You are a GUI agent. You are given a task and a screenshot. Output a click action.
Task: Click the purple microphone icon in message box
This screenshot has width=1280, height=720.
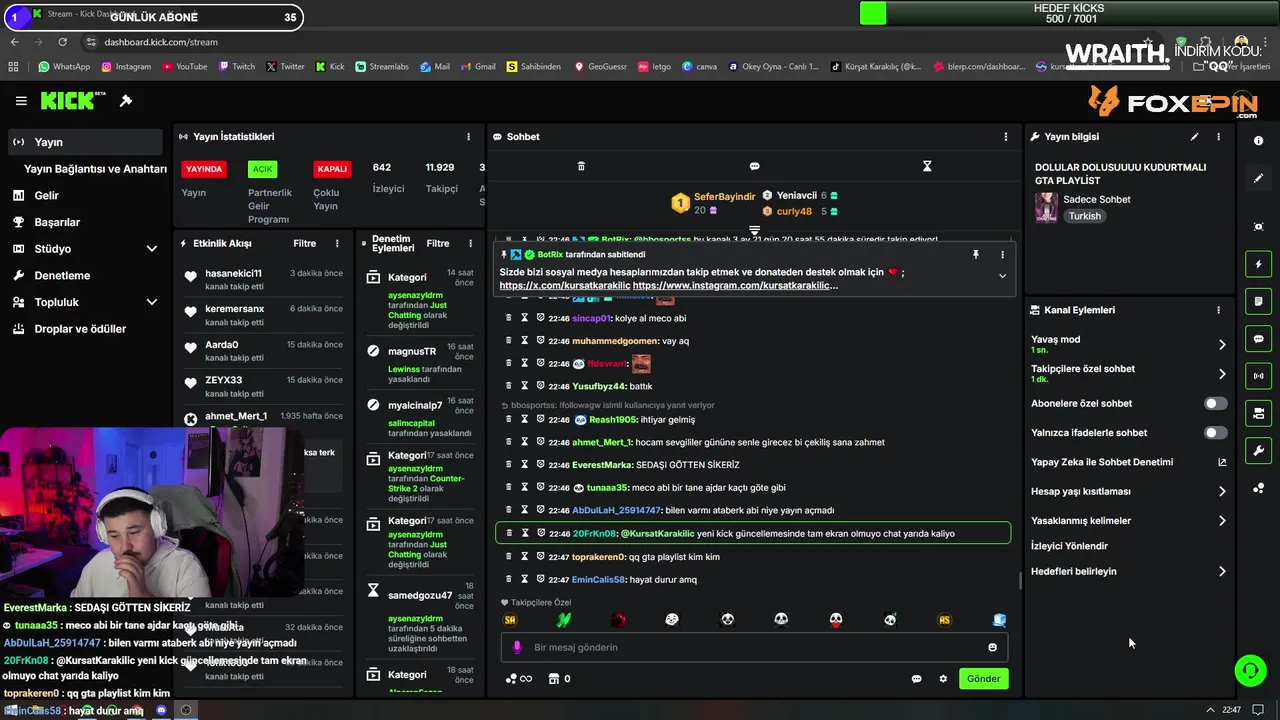[x=517, y=647]
